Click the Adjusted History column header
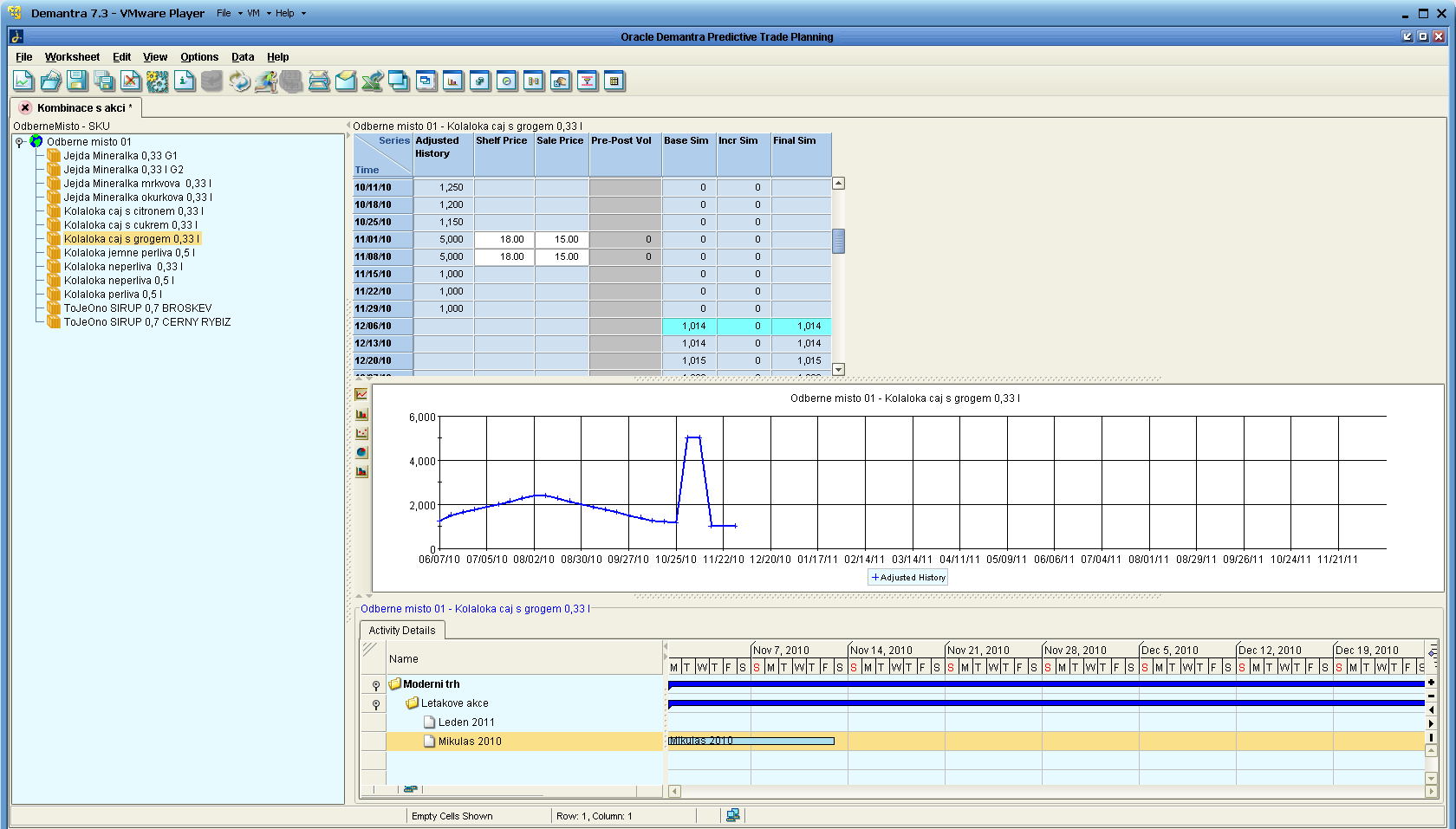1456x829 pixels. click(x=444, y=154)
